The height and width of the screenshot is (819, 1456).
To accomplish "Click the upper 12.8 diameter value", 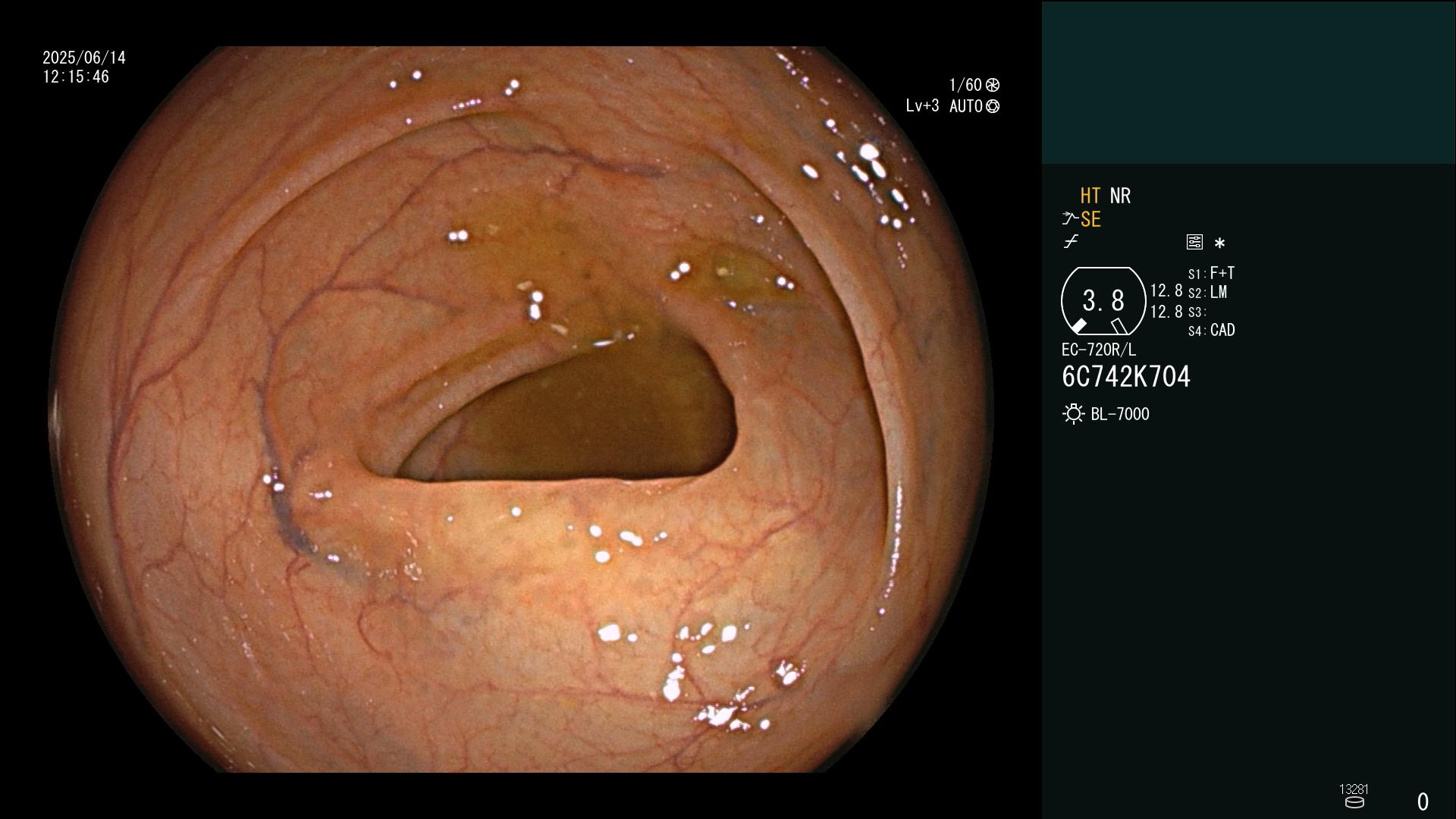I will (x=1166, y=290).
